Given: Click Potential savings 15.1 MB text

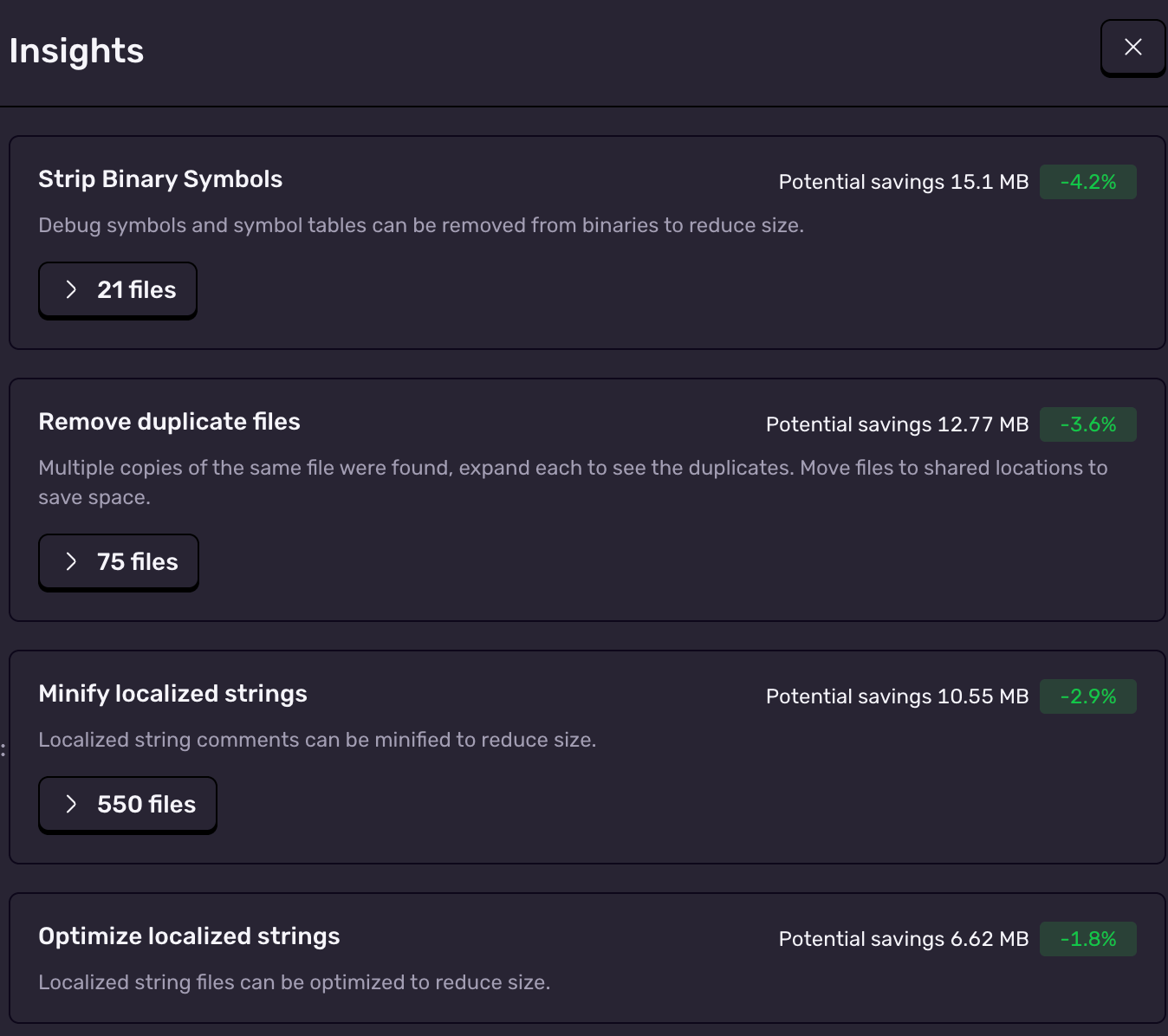Looking at the screenshot, I should pos(904,182).
